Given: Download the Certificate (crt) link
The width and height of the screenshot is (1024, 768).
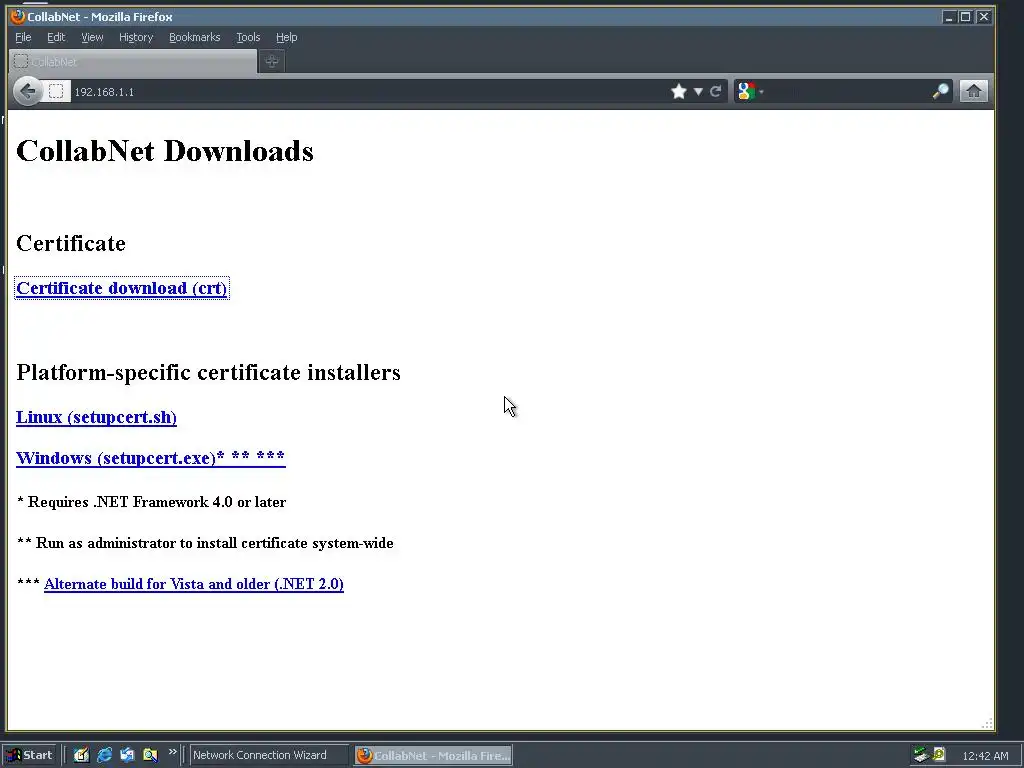Looking at the screenshot, I should coord(121,288).
